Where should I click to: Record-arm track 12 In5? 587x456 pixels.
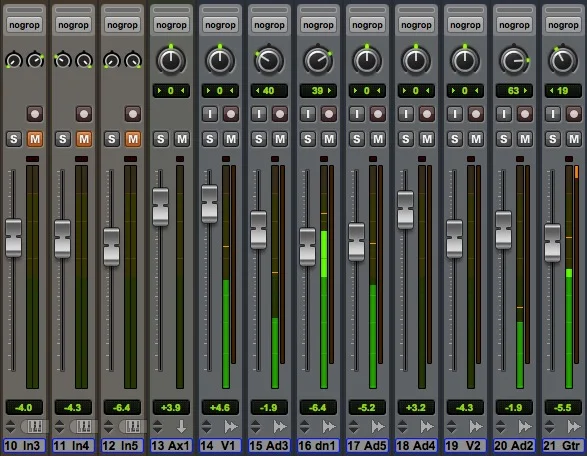[x=133, y=114]
